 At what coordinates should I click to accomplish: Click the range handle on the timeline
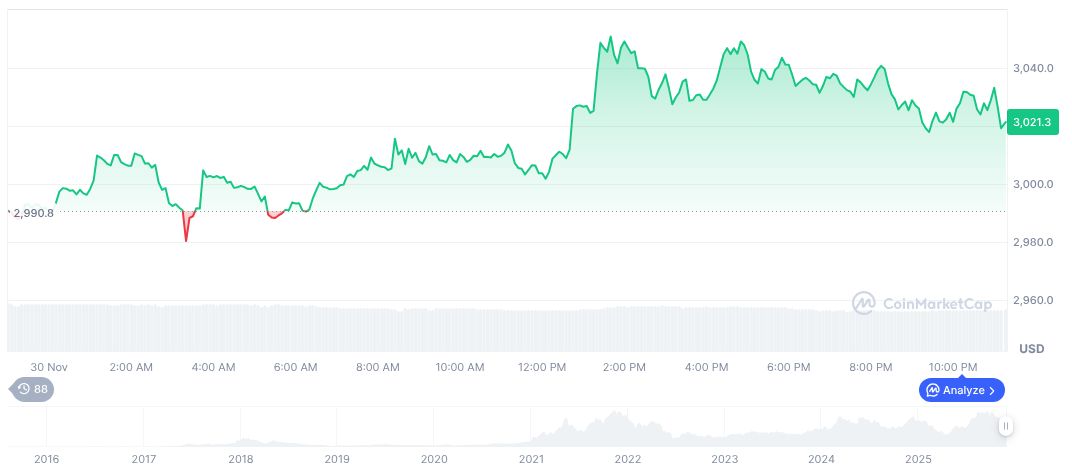click(x=1005, y=426)
